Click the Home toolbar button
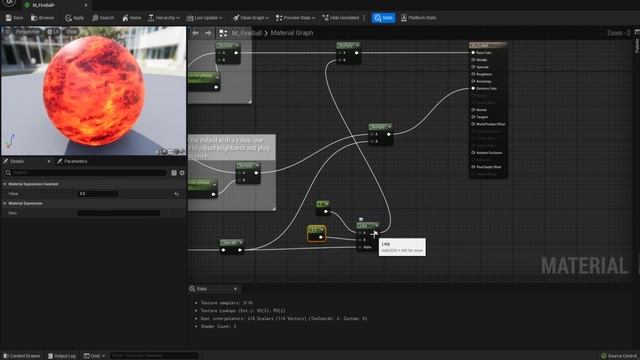The width and height of the screenshot is (640, 360). pos(131,18)
